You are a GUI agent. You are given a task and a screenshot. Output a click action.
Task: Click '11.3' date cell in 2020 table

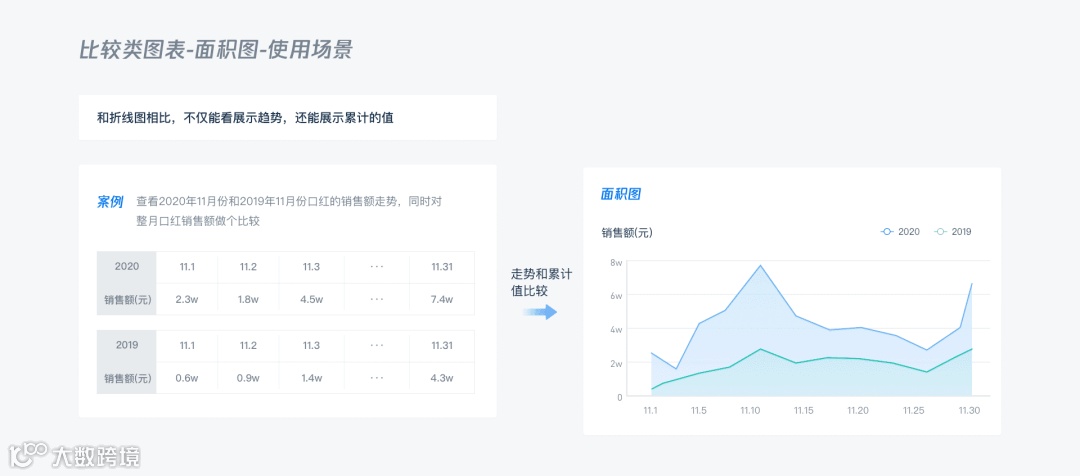click(x=310, y=267)
